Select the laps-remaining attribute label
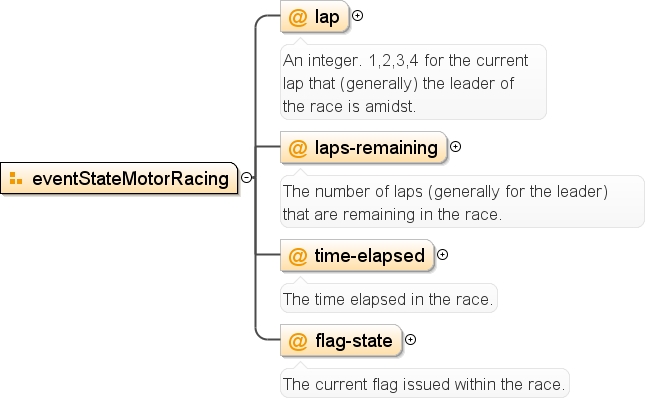The width and height of the screenshot is (652, 401). point(376,148)
